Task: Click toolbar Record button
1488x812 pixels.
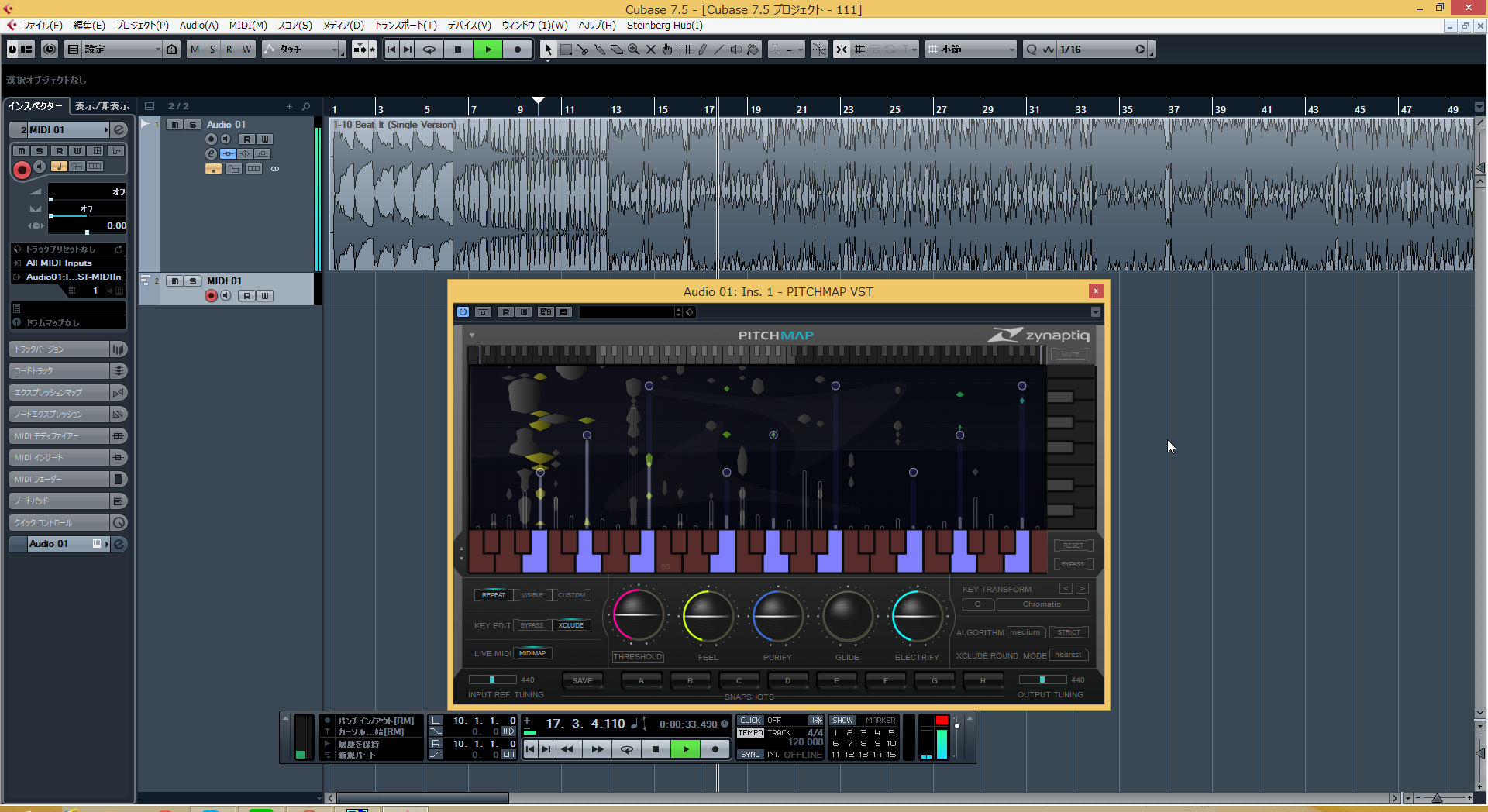Action: 518,50
